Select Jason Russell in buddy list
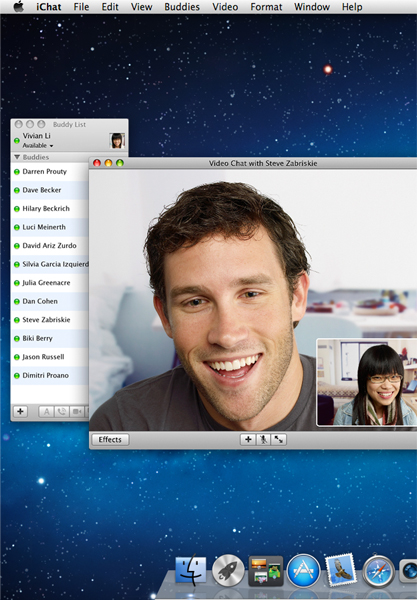Image resolution: width=417 pixels, height=600 pixels. (50, 357)
